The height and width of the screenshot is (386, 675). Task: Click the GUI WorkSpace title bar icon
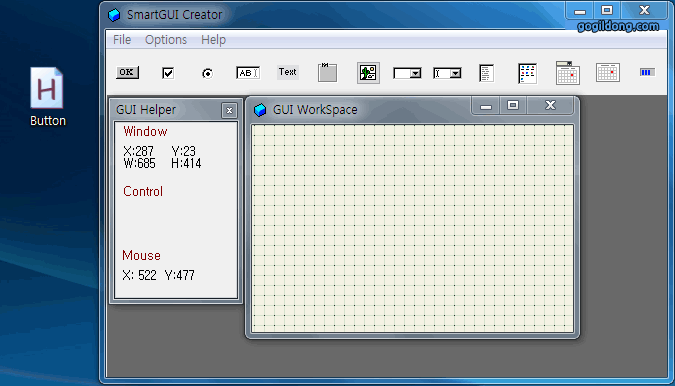[x=260, y=110]
